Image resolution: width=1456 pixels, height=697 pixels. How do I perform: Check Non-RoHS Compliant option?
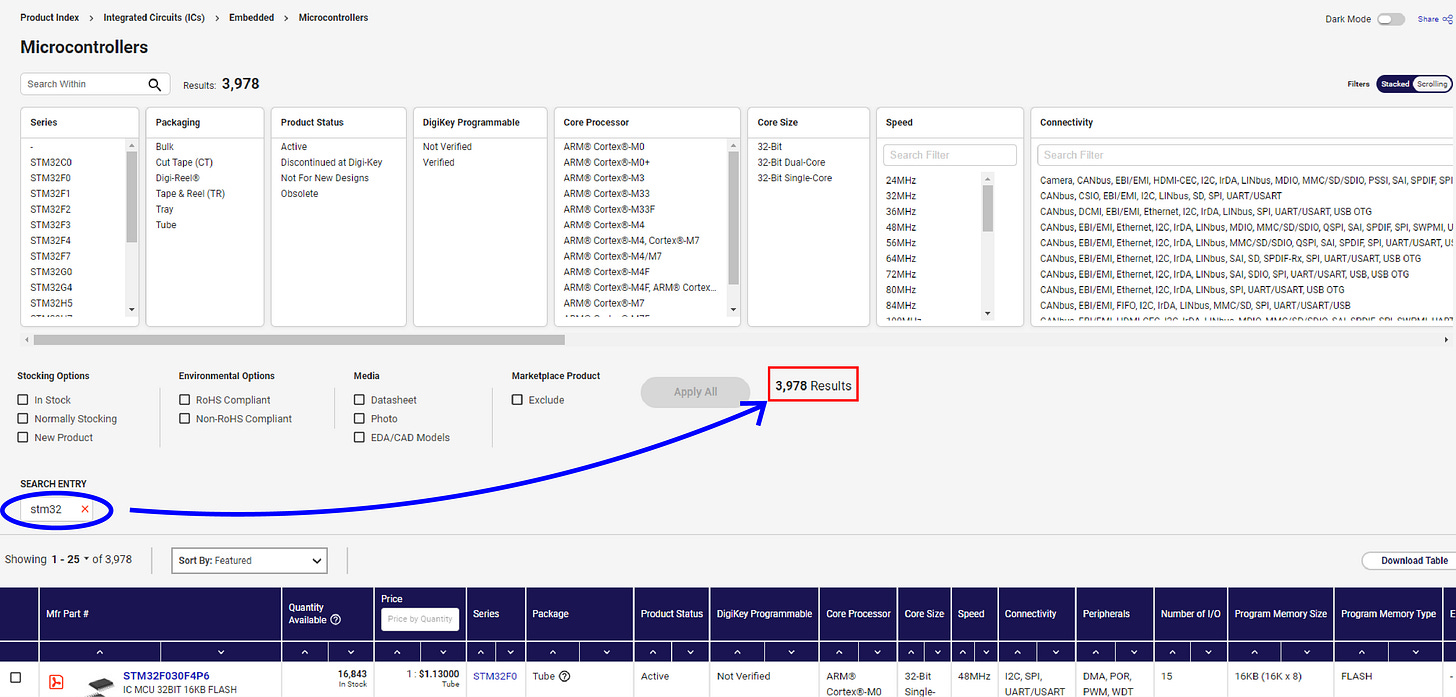point(185,419)
